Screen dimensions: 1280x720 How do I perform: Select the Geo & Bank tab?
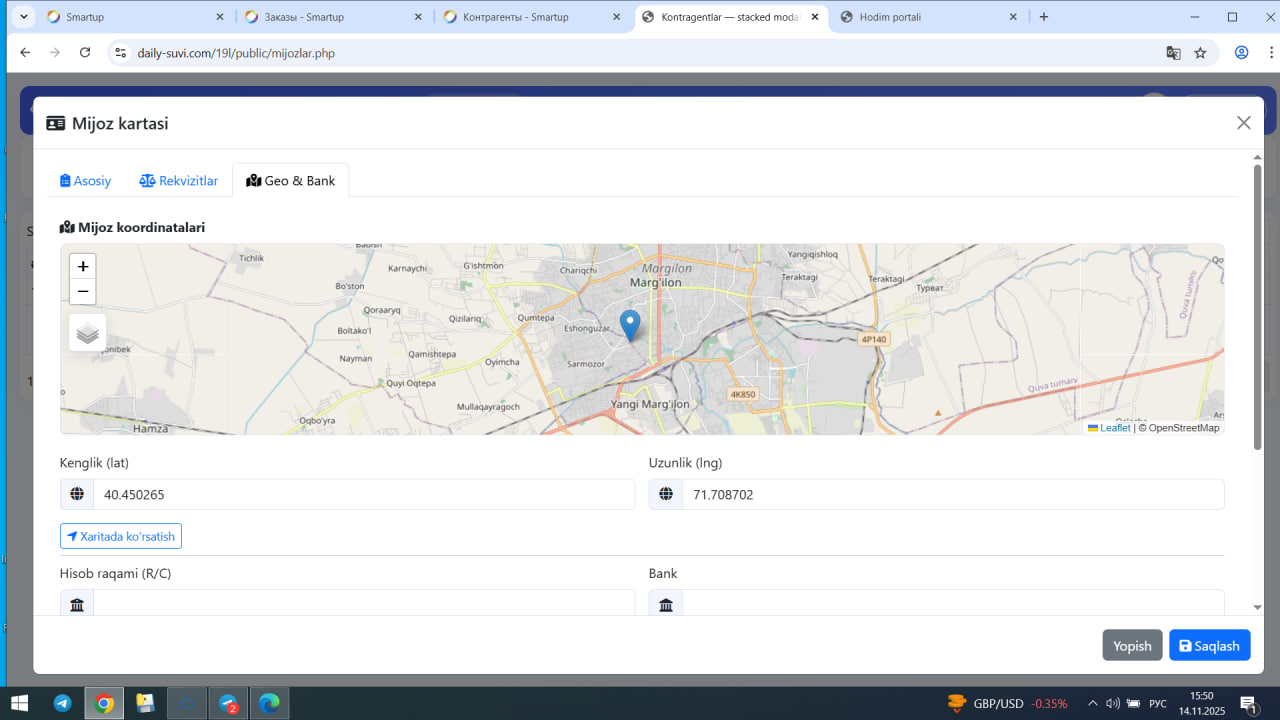291,181
